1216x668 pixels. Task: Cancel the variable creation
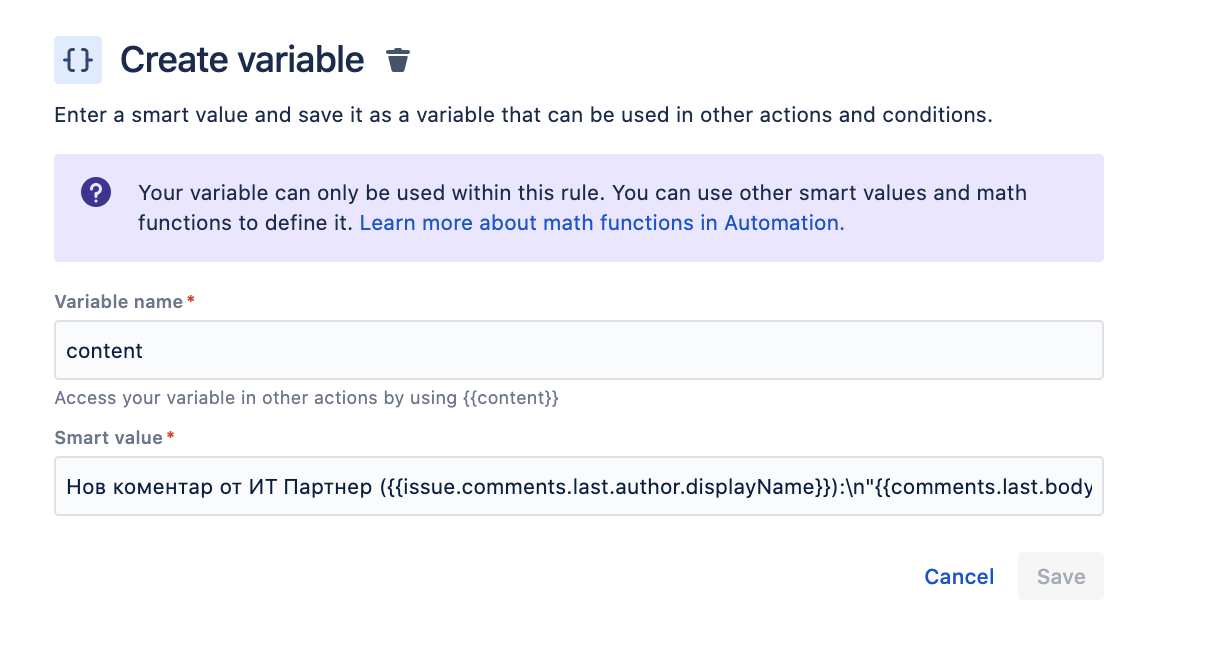click(959, 576)
